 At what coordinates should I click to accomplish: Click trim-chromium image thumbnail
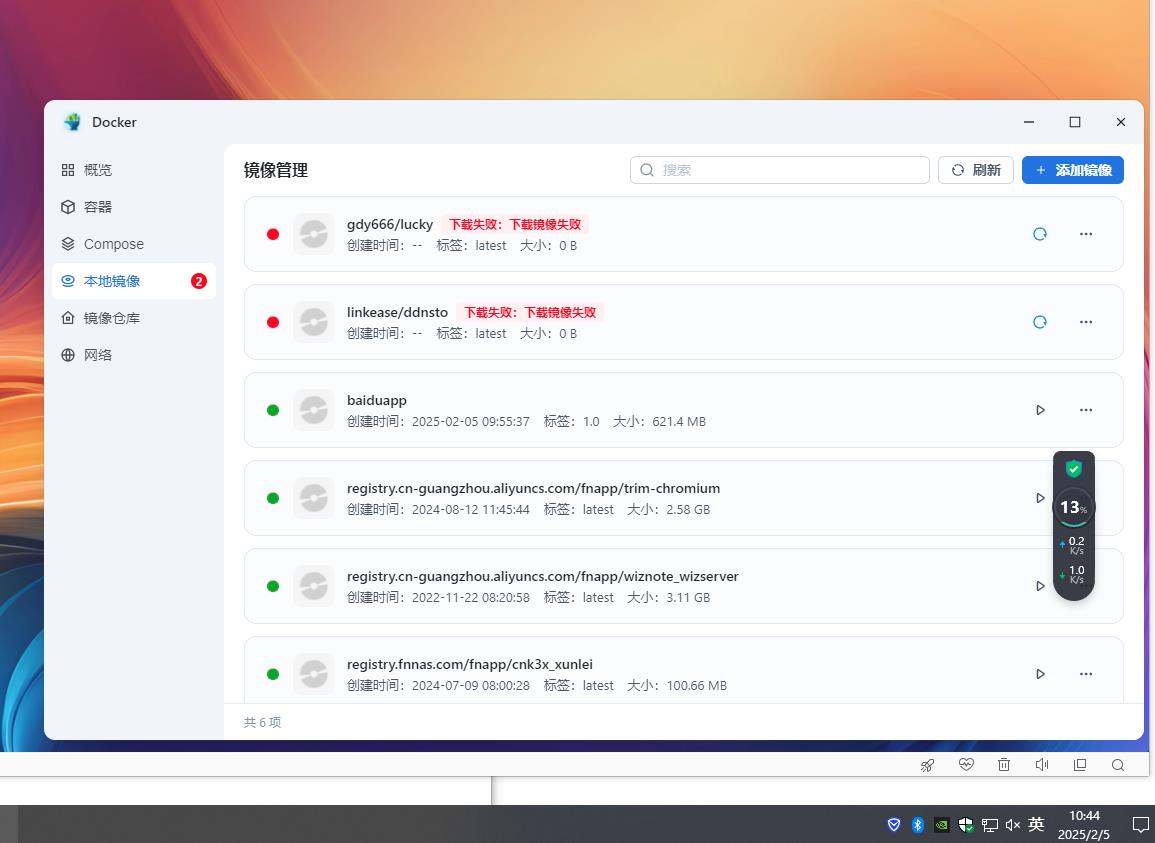(314, 498)
